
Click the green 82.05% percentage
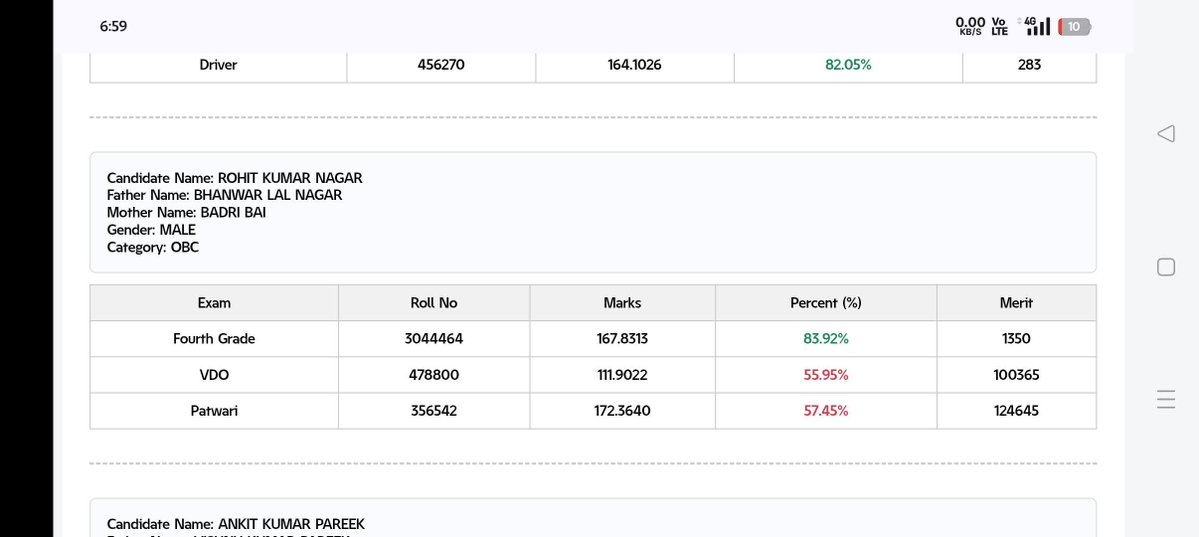pyautogui.click(x=848, y=65)
